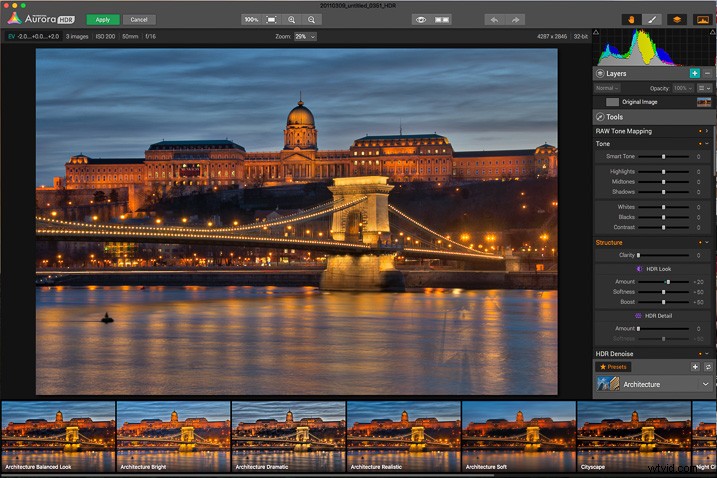
Task: Click the Architecture category thumbnail icon
Action: point(608,384)
